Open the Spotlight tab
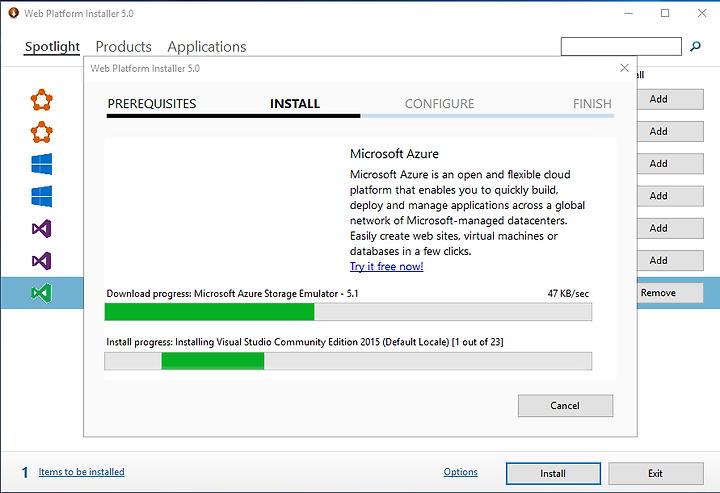 pos(52,47)
